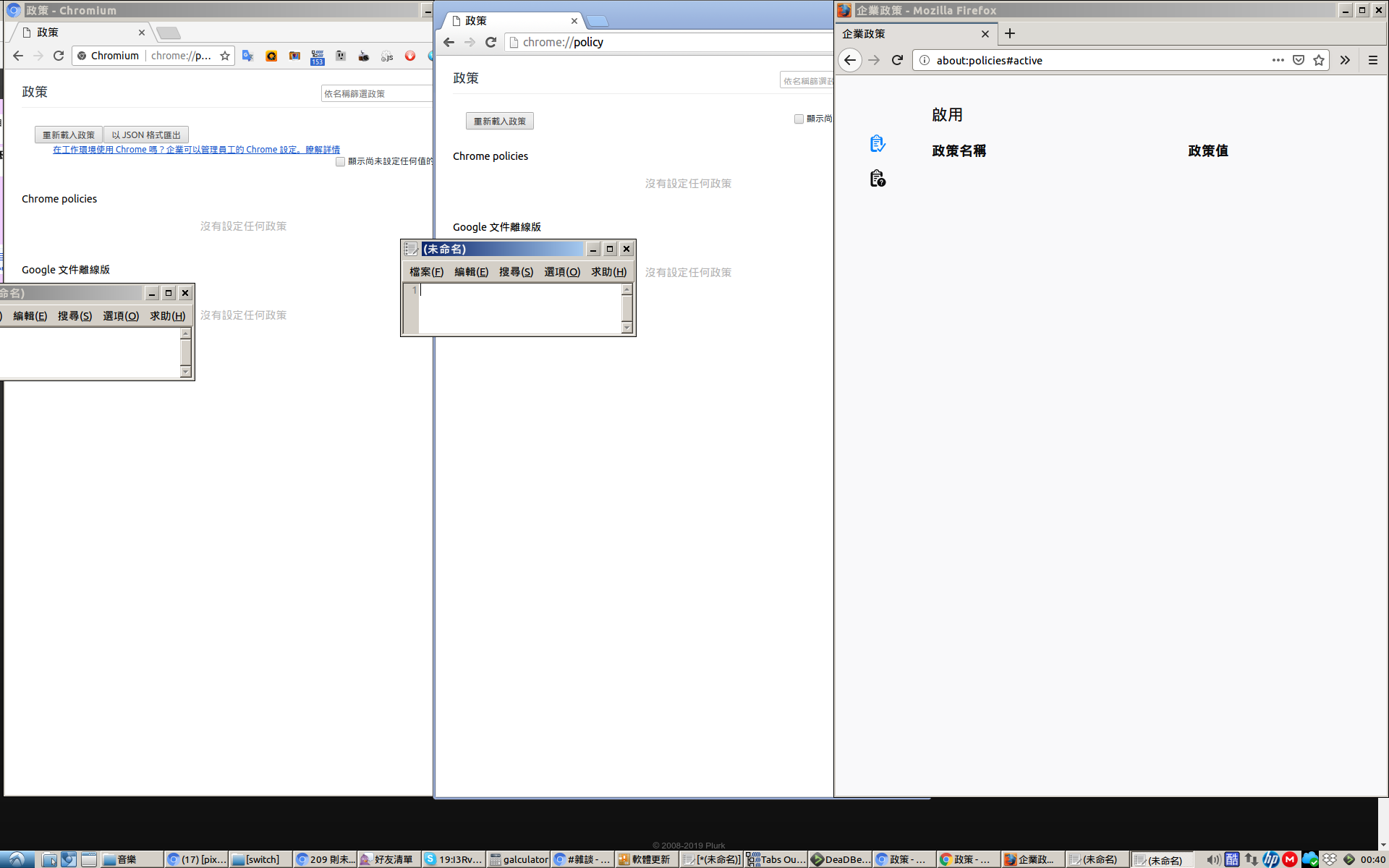
Task: Toggle the show-unset-policies checkbox in the middle Chrome window
Action: coord(799,119)
